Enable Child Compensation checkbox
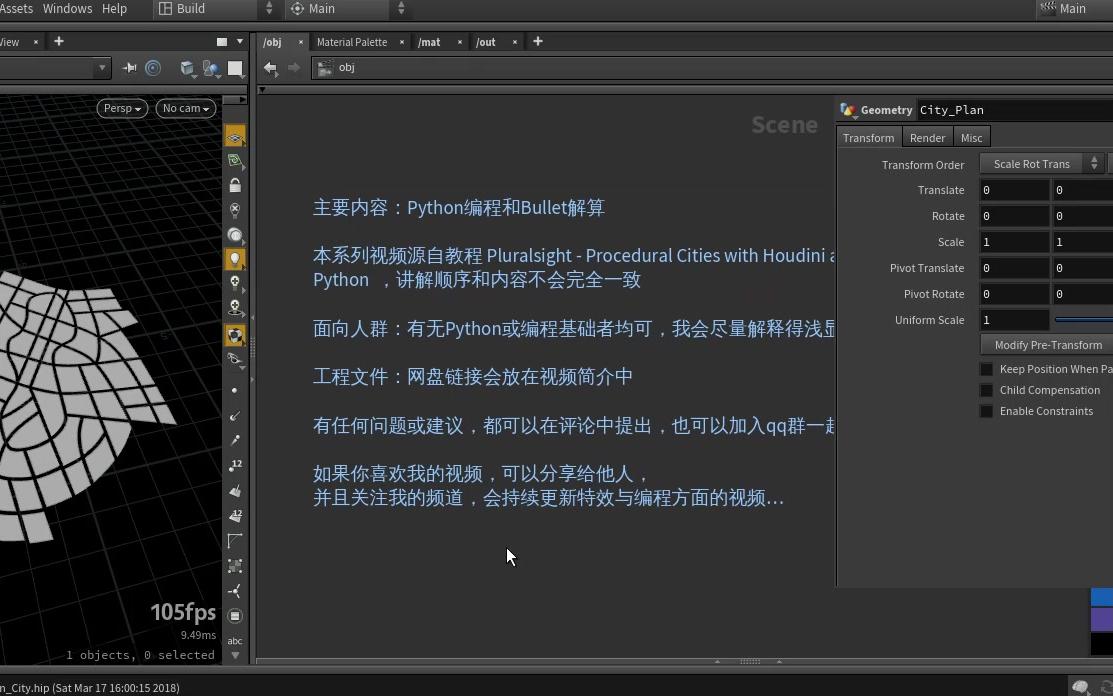Screen dimensions: 1113x696 point(987,390)
